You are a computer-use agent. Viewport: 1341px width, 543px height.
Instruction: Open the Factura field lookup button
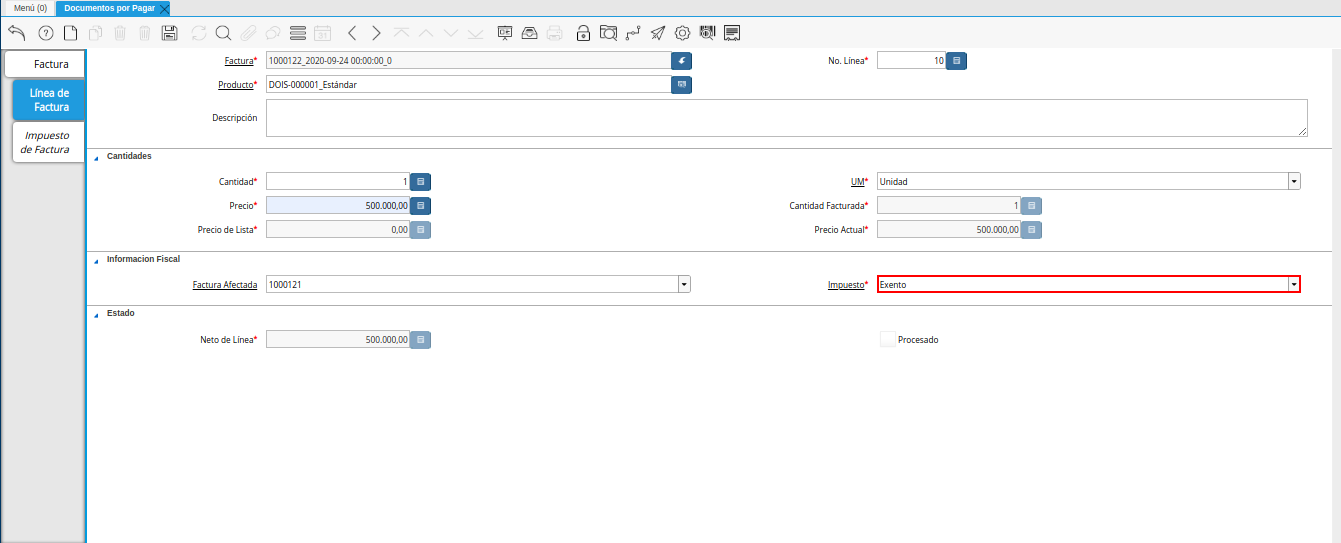click(x=682, y=60)
